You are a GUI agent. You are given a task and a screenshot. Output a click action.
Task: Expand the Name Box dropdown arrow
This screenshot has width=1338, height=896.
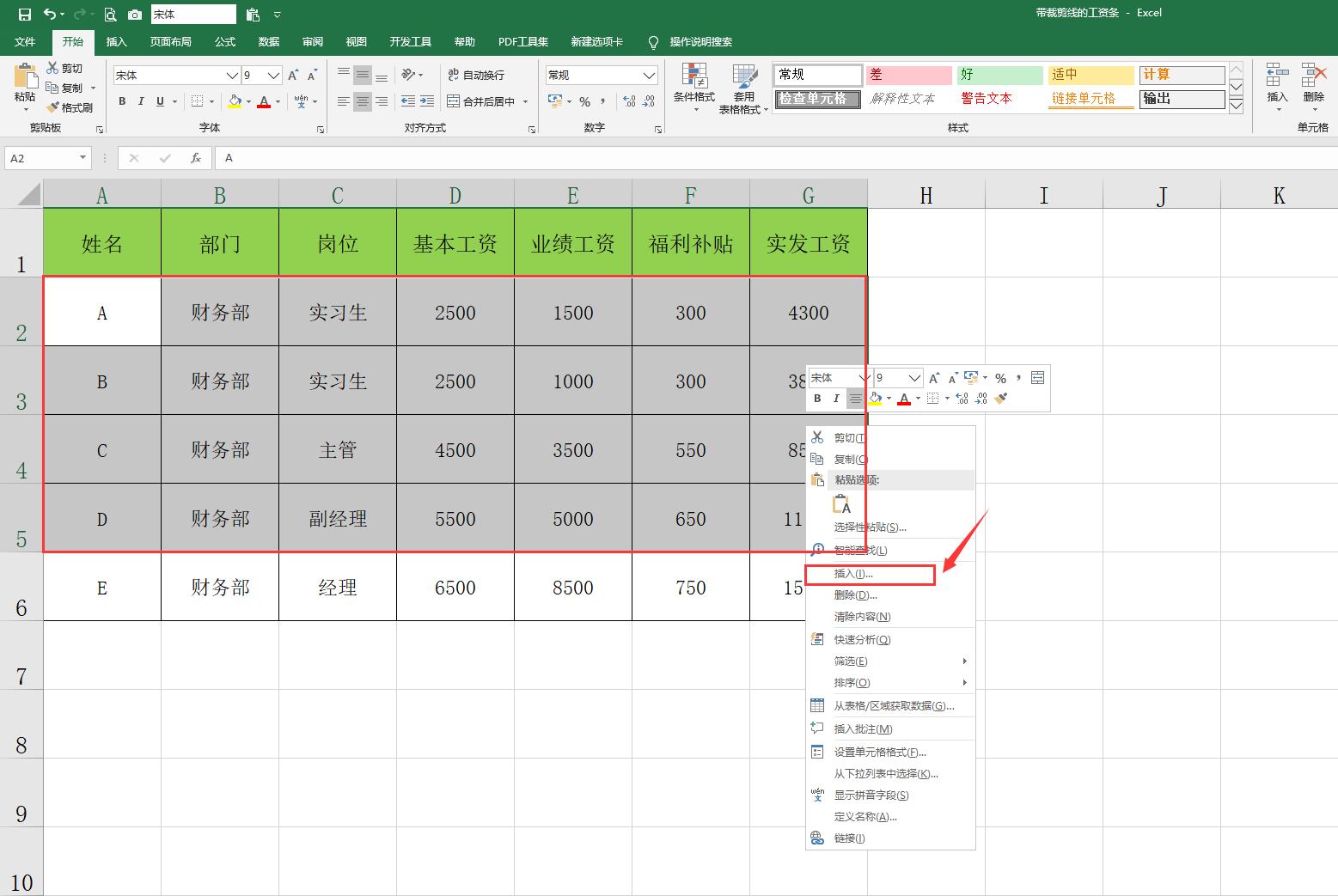coord(82,158)
